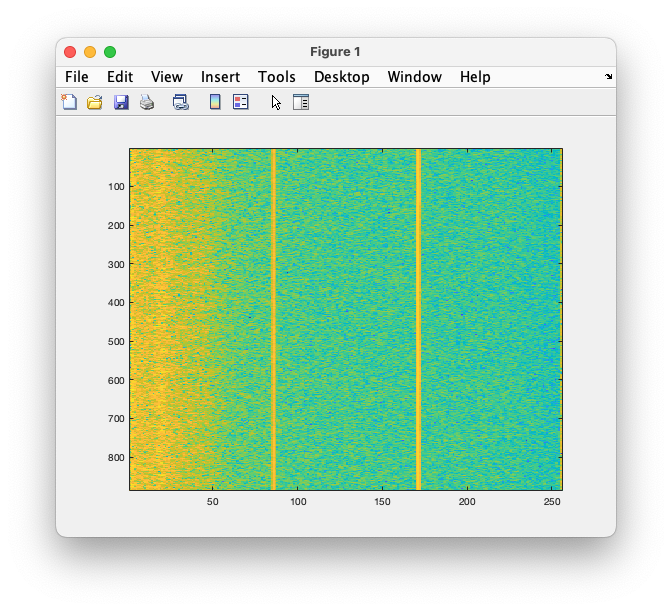Image resolution: width=672 pixels, height=611 pixels.
Task: Toggle the Edit Plot arrow tool
Action: 276,102
